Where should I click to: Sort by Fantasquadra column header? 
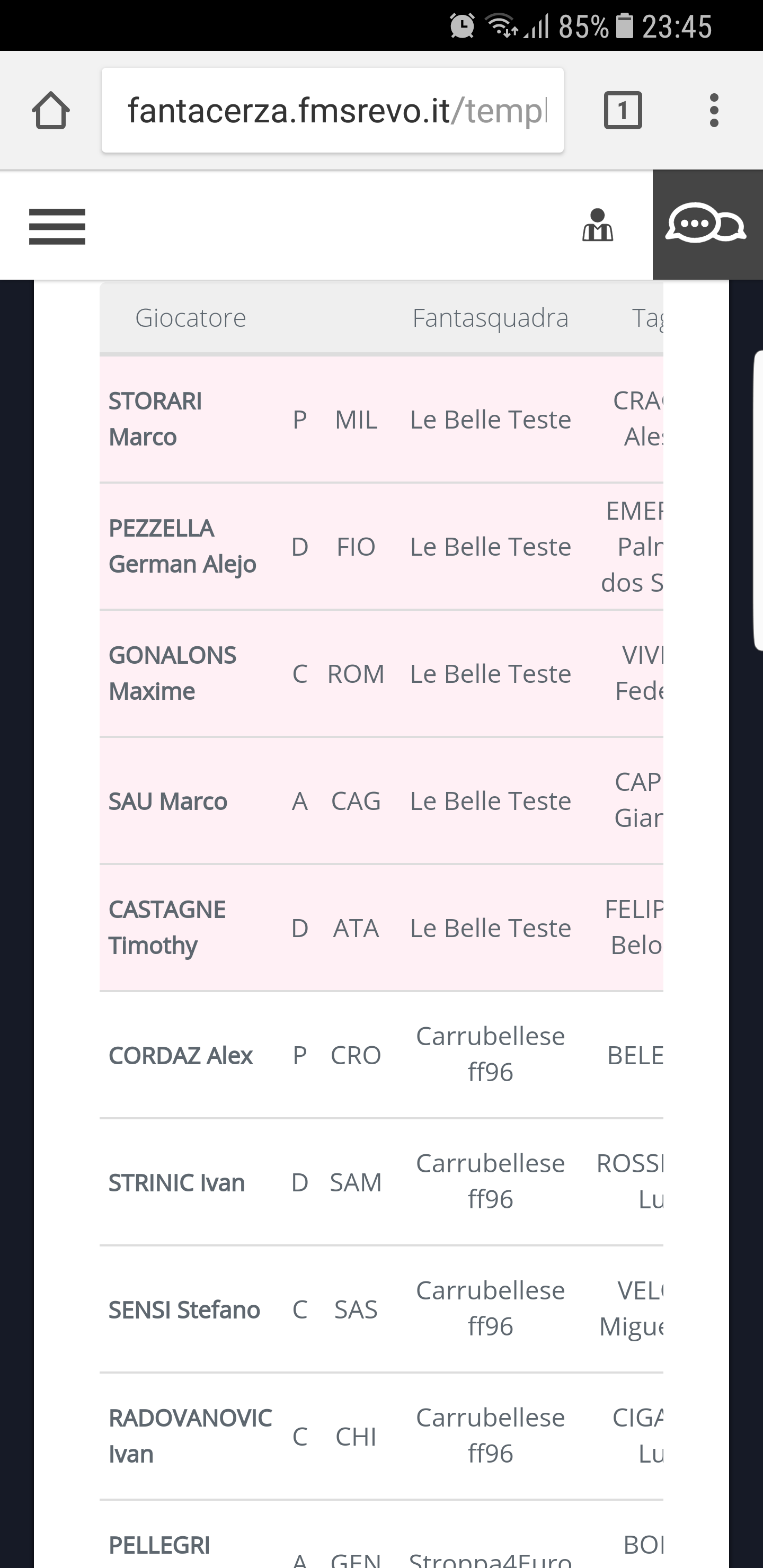pyautogui.click(x=490, y=318)
